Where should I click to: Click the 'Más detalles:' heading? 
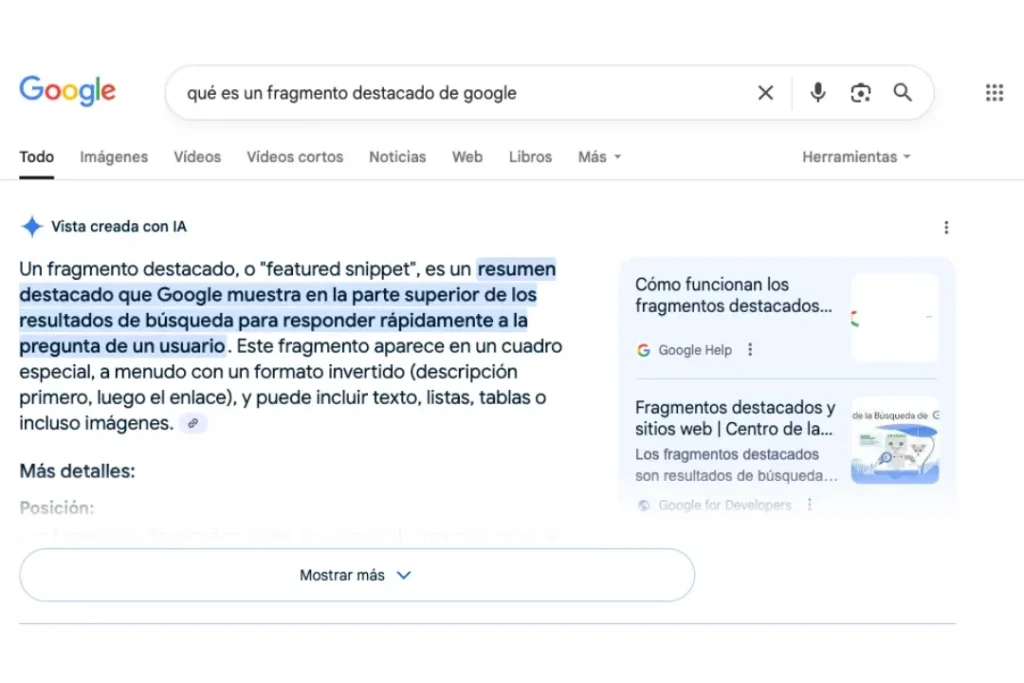point(77,471)
